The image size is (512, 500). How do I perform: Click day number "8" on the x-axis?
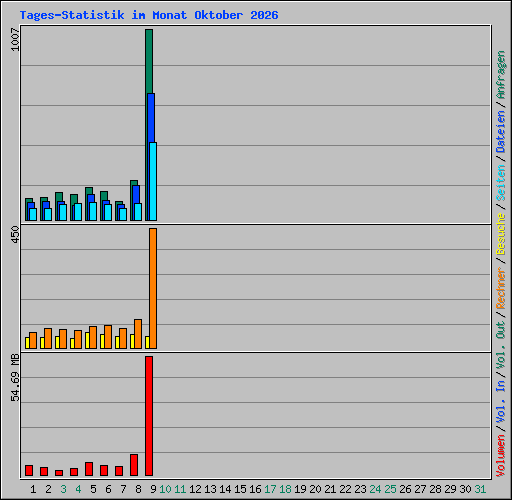[x=138, y=489]
